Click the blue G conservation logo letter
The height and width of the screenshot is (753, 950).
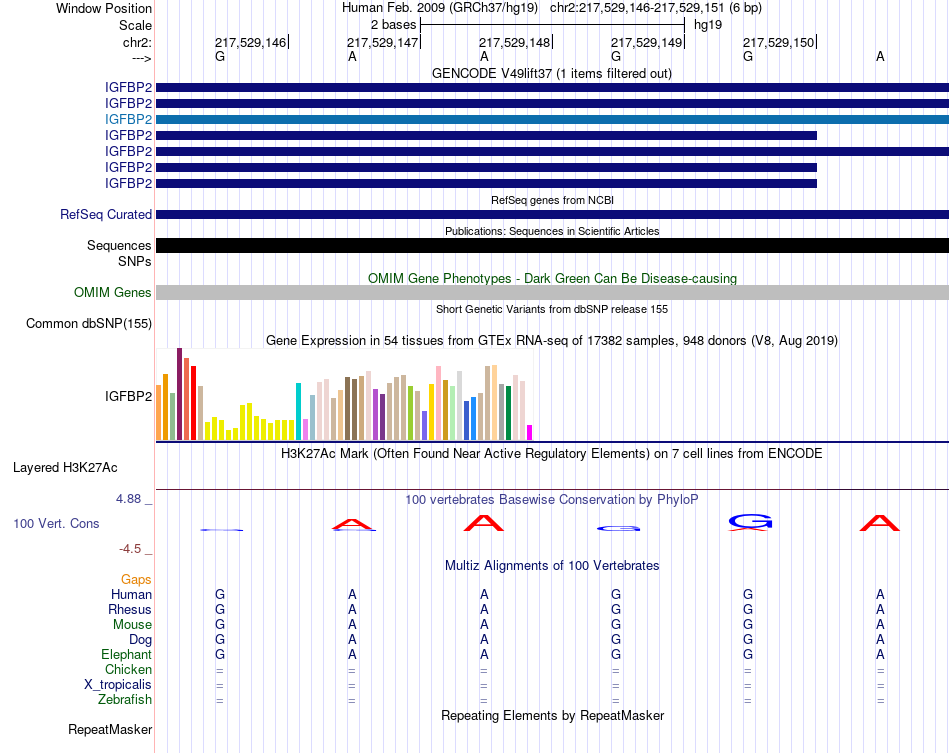click(x=750, y=521)
